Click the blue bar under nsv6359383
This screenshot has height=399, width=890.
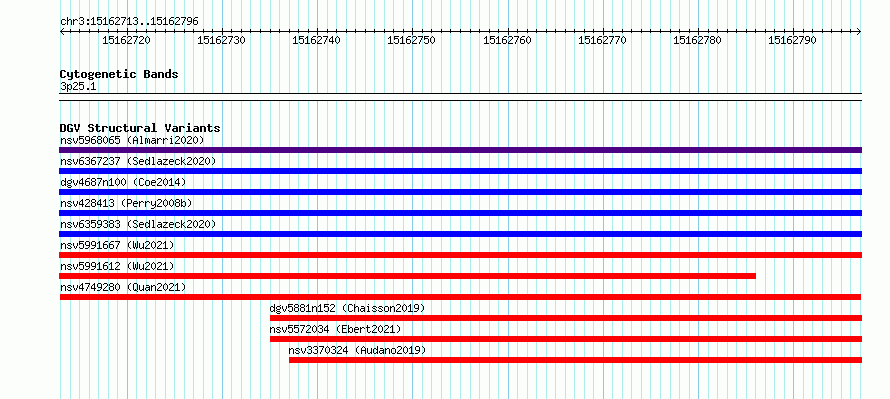coord(460,234)
